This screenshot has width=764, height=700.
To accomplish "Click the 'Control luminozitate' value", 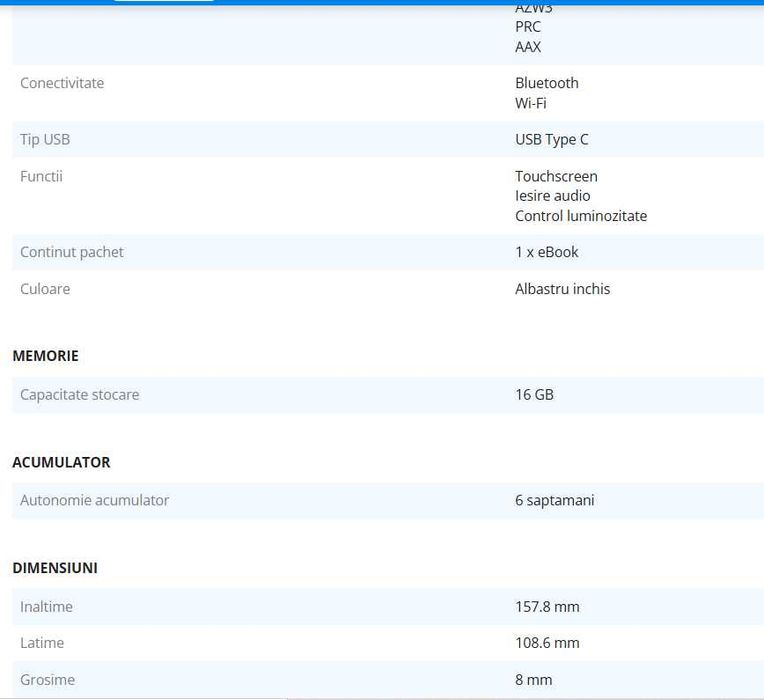I will click(581, 216).
